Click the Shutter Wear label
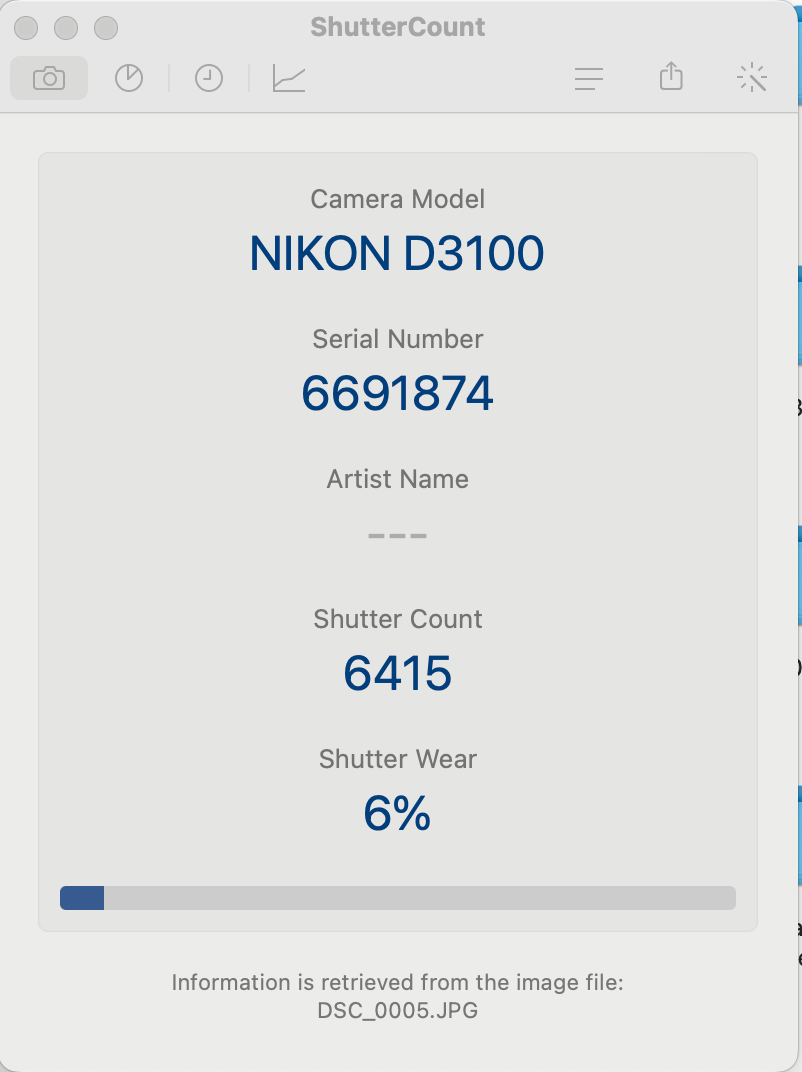The image size is (802, 1072). (x=397, y=759)
